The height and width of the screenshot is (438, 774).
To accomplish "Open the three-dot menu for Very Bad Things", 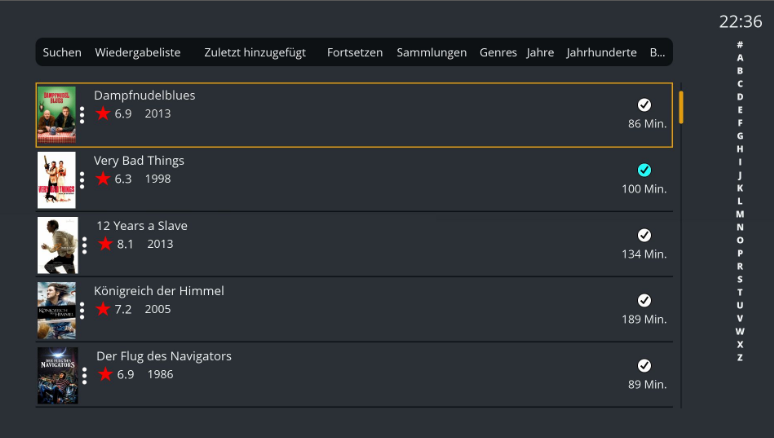I will point(82,180).
